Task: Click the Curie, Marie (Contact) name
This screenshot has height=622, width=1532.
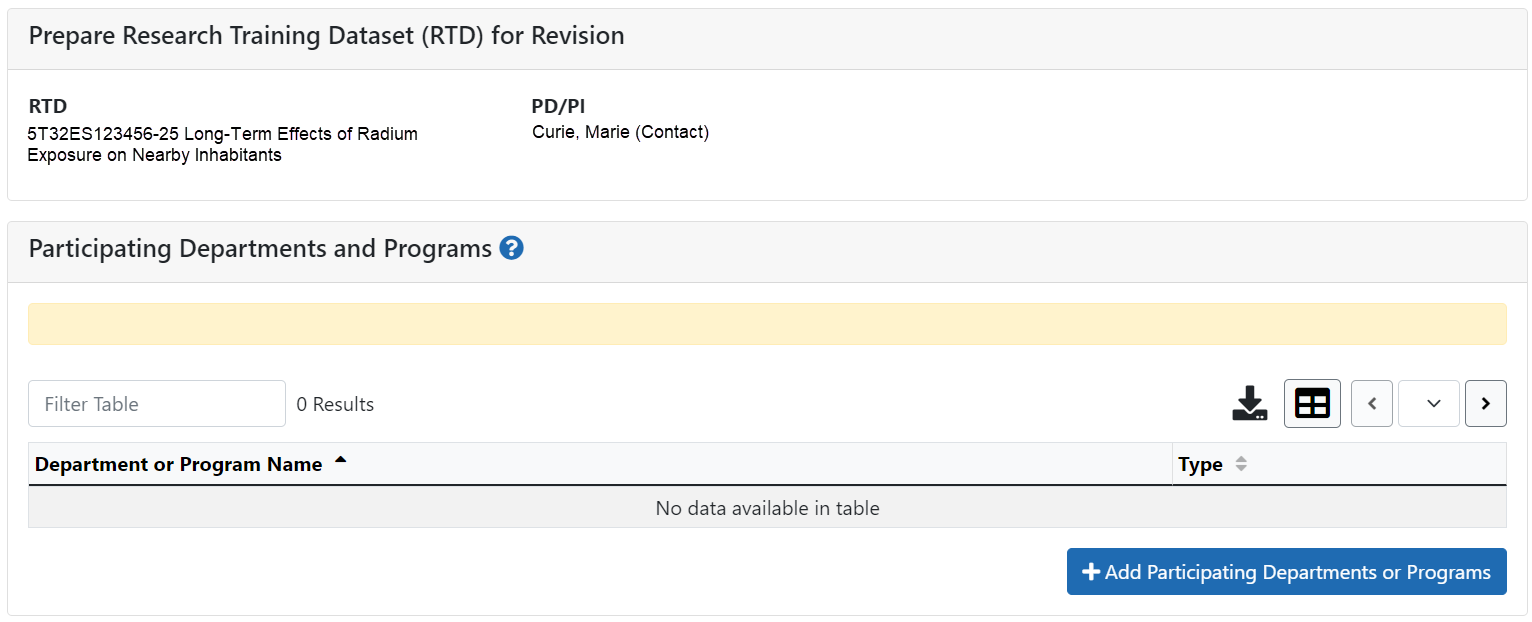Action: coord(620,132)
